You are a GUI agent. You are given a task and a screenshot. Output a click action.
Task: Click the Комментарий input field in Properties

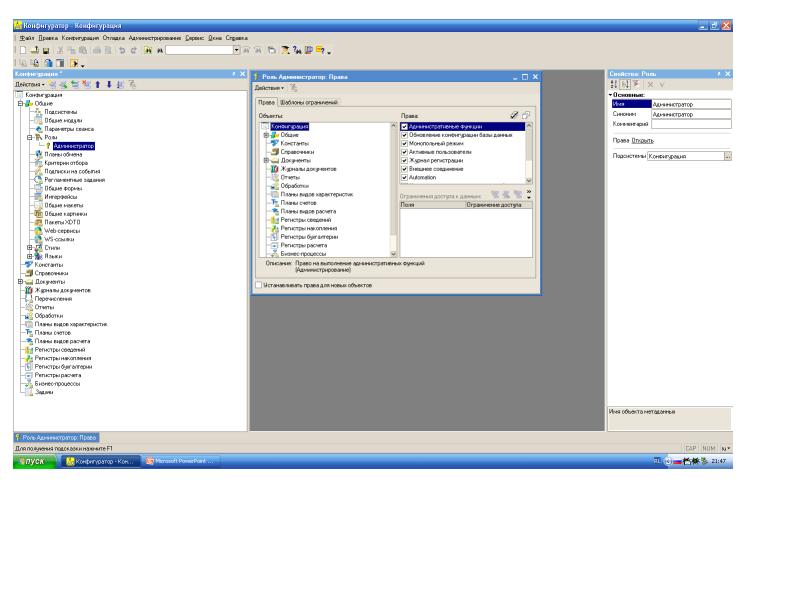click(691, 124)
